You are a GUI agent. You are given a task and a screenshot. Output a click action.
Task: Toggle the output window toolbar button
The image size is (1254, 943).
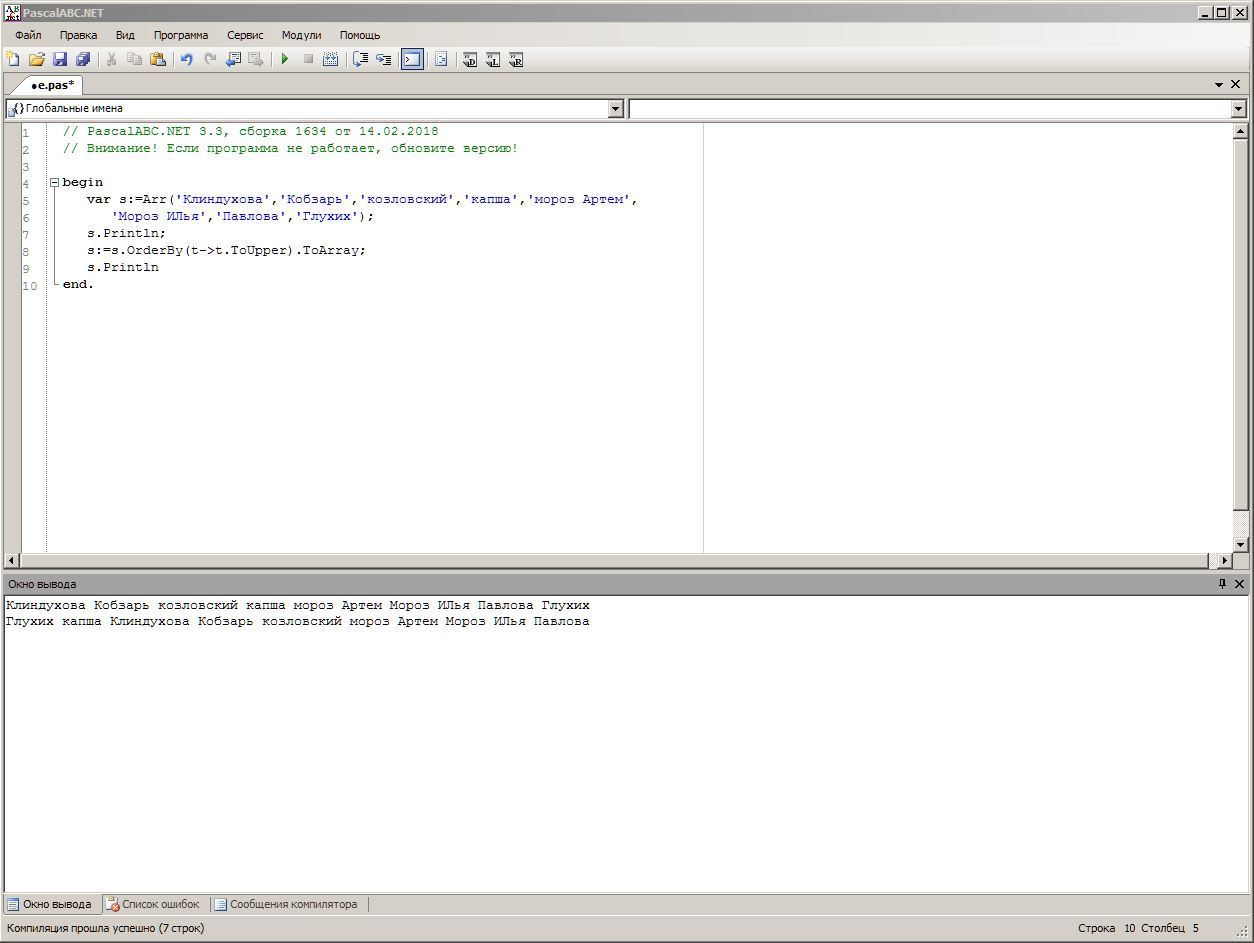pos(412,60)
